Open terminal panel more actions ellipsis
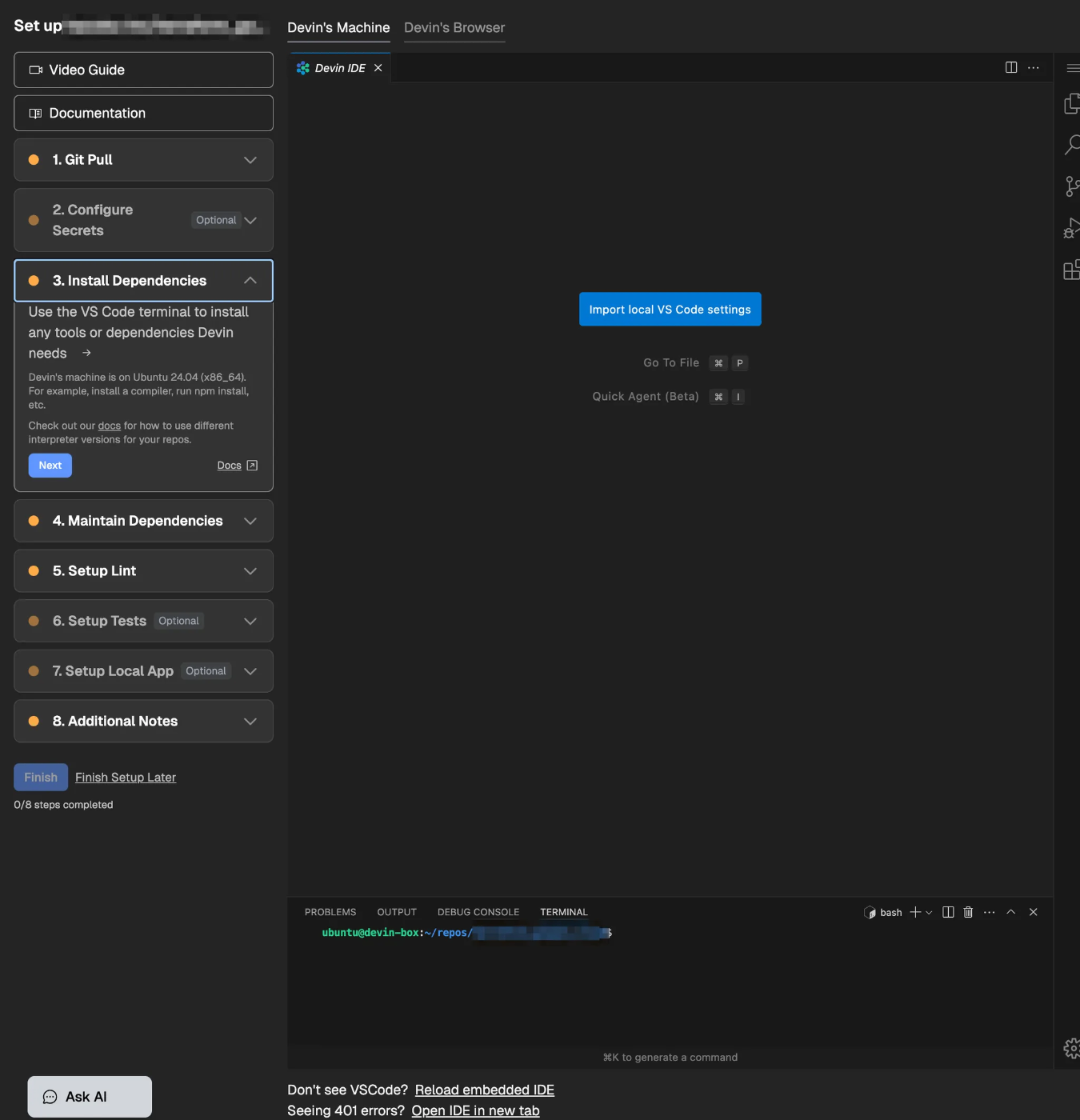This screenshot has height=1120, width=1080. (990, 912)
